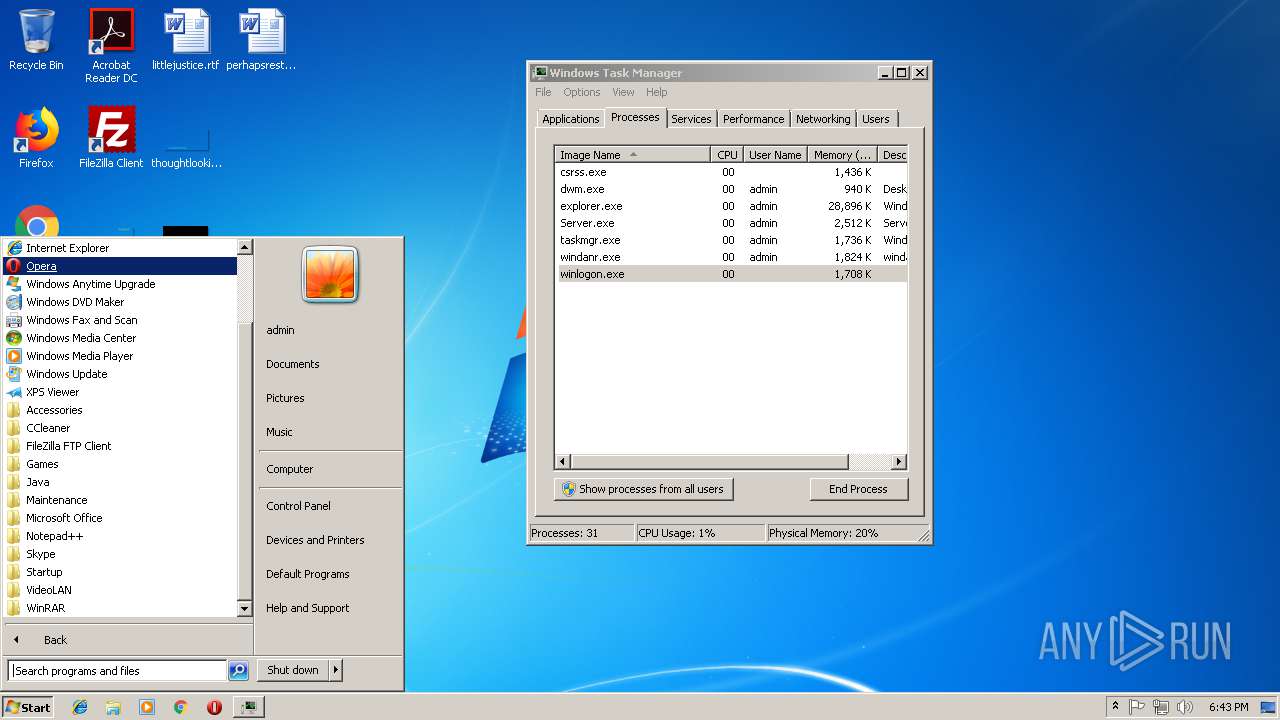Click Opera icon on taskbar
Viewport: 1280px width, 720px height.
coord(214,707)
